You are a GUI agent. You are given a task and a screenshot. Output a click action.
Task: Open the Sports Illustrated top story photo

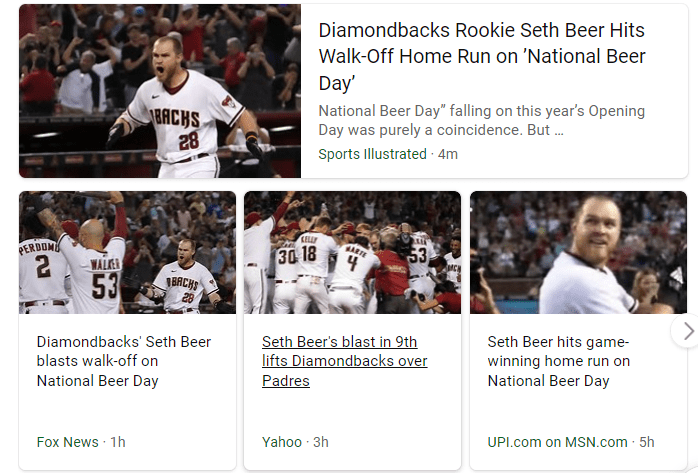pos(160,91)
